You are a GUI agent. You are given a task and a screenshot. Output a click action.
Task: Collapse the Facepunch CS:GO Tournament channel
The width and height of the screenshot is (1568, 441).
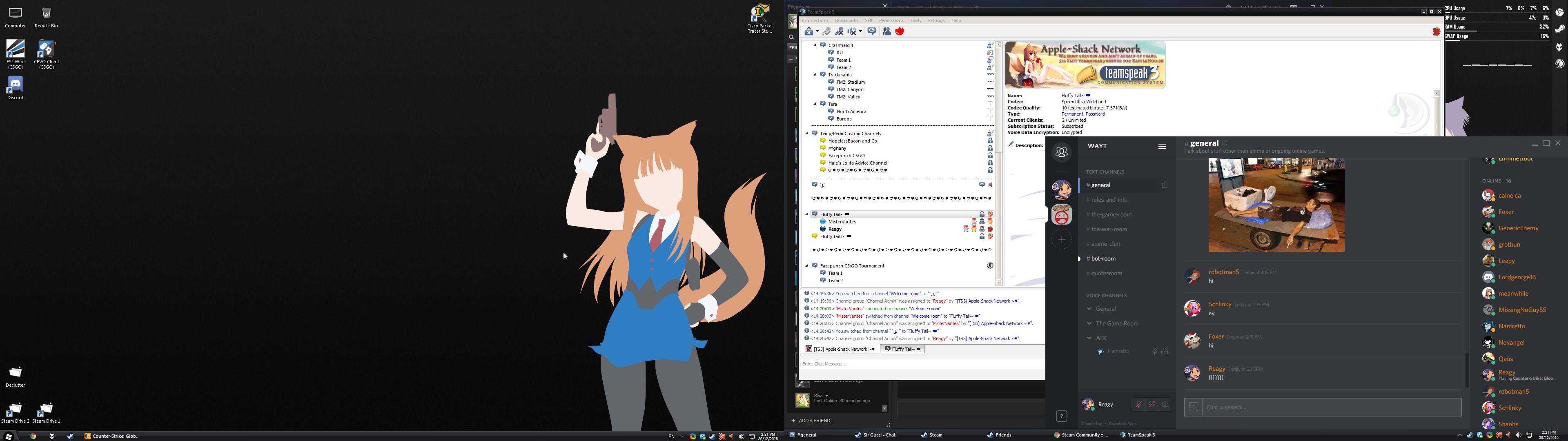pyautogui.click(x=807, y=266)
